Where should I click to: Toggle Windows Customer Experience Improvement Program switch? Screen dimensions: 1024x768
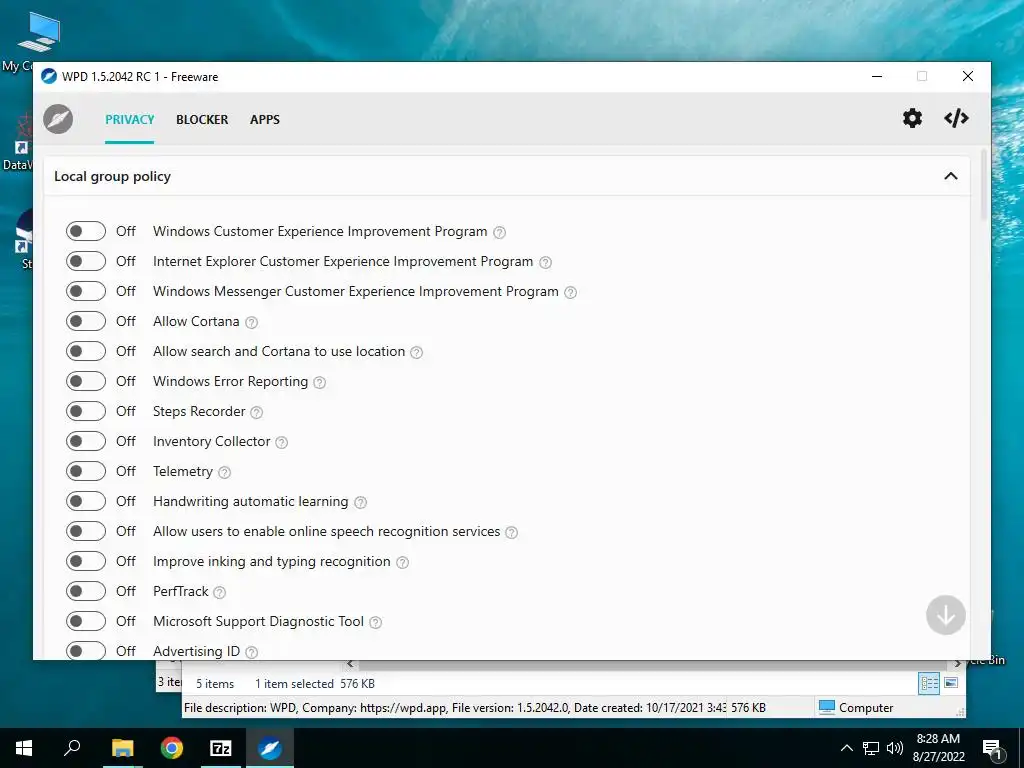pos(86,231)
